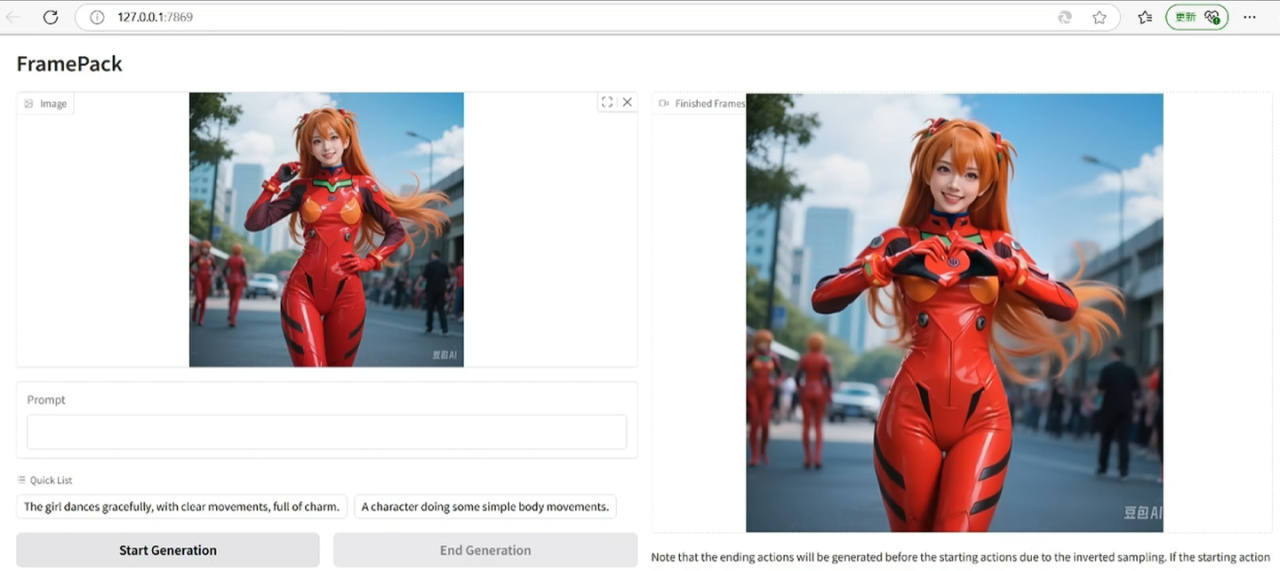1280x571 pixels.
Task: Click the FramePack heading
Action: point(69,64)
